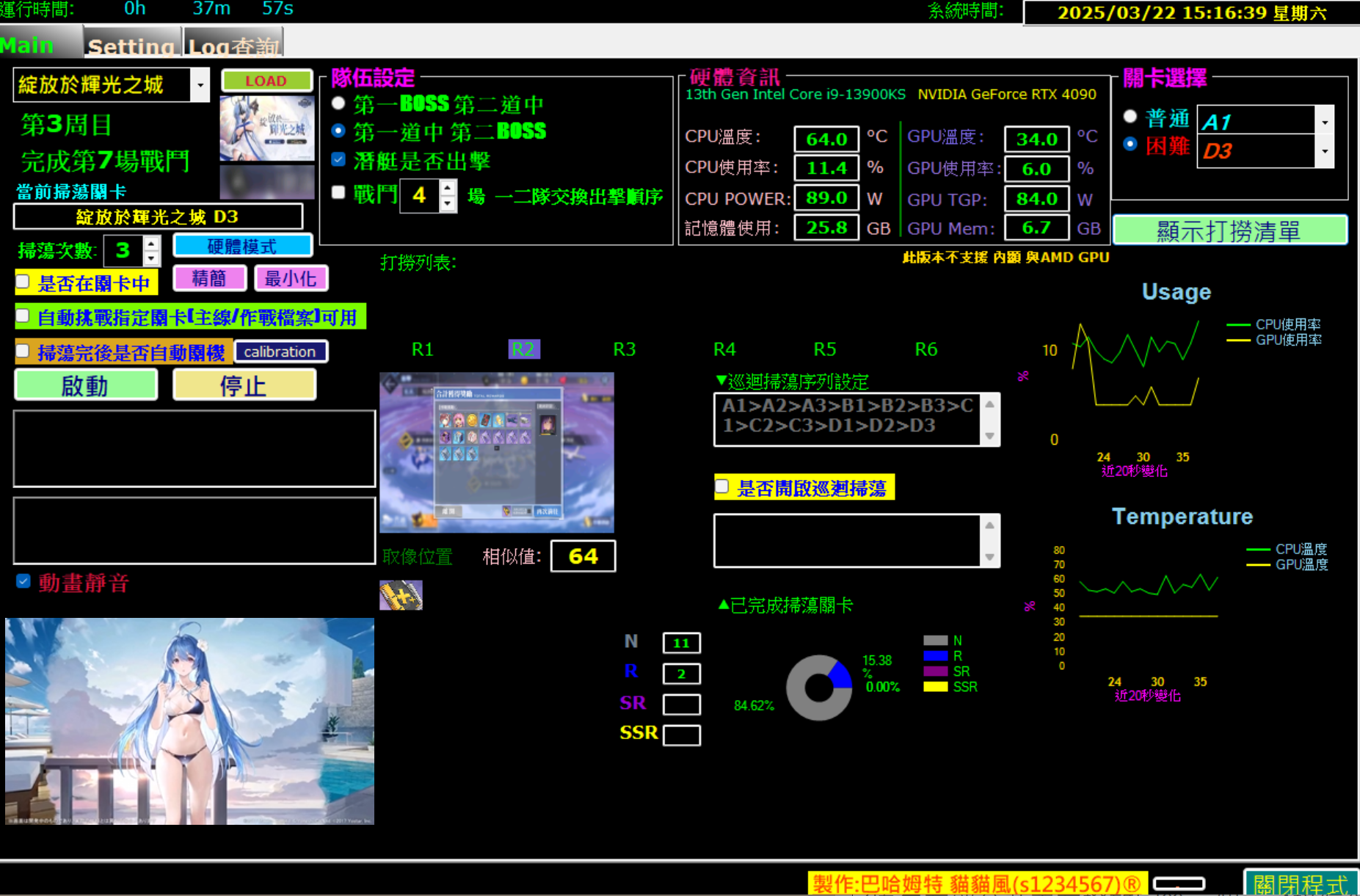This screenshot has width=1360, height=896.
Task: Select the R2 highlighted slot label
Action: 523,349
